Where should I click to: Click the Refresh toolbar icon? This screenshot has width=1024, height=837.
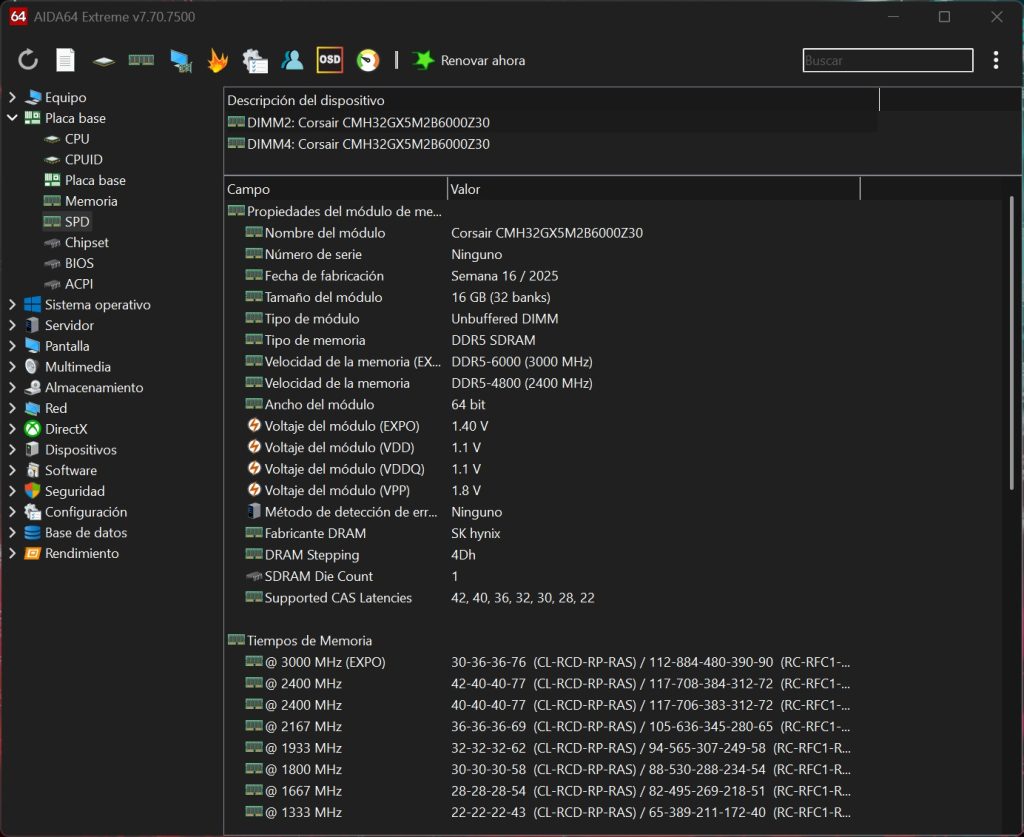(27, 60)
